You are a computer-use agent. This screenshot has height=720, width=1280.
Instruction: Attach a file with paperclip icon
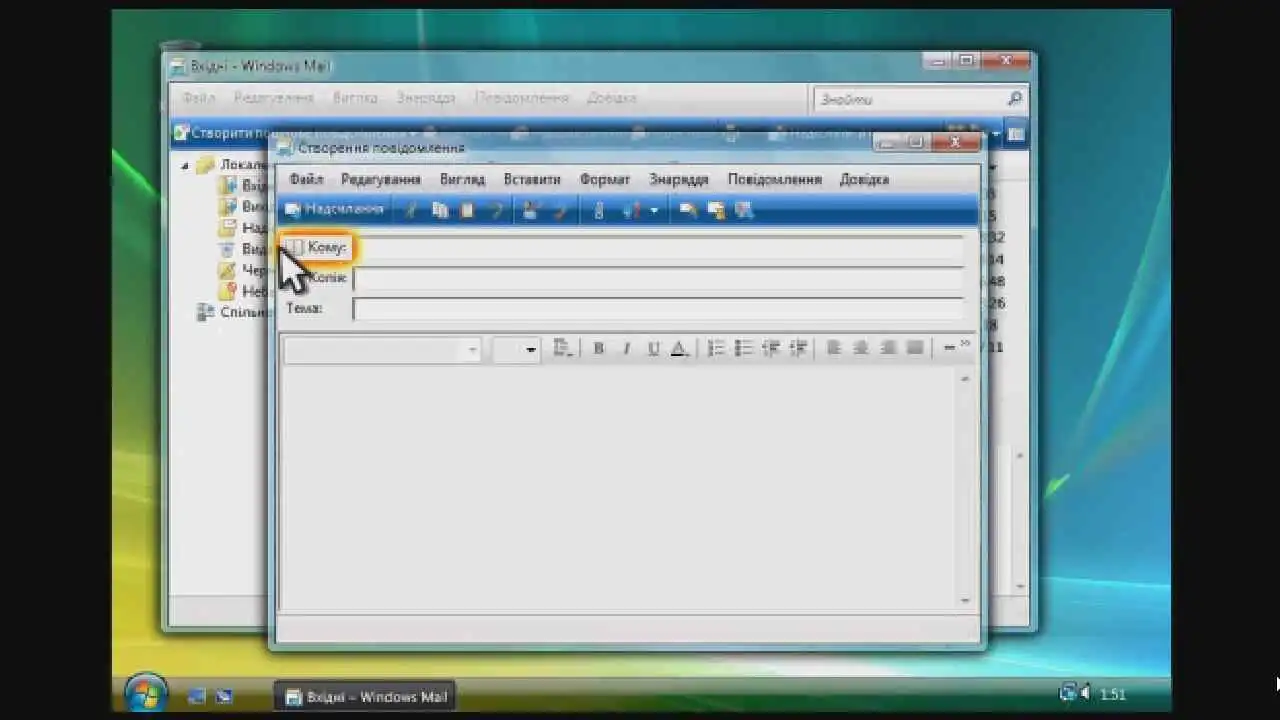coord(600,210)
